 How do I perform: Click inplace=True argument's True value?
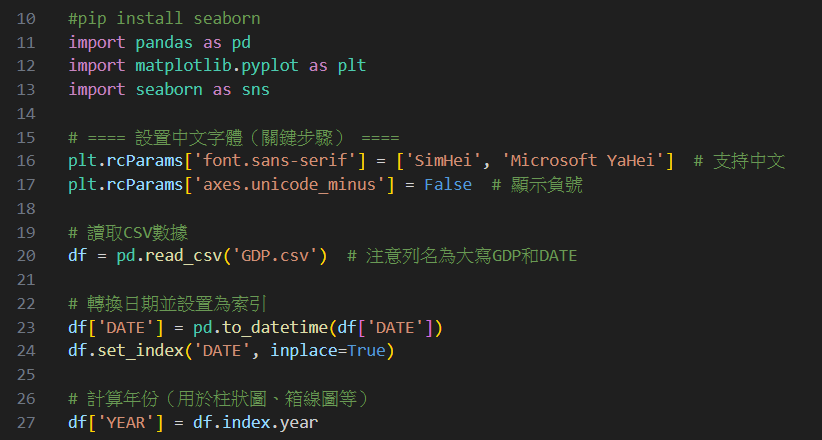pos(366,350)
